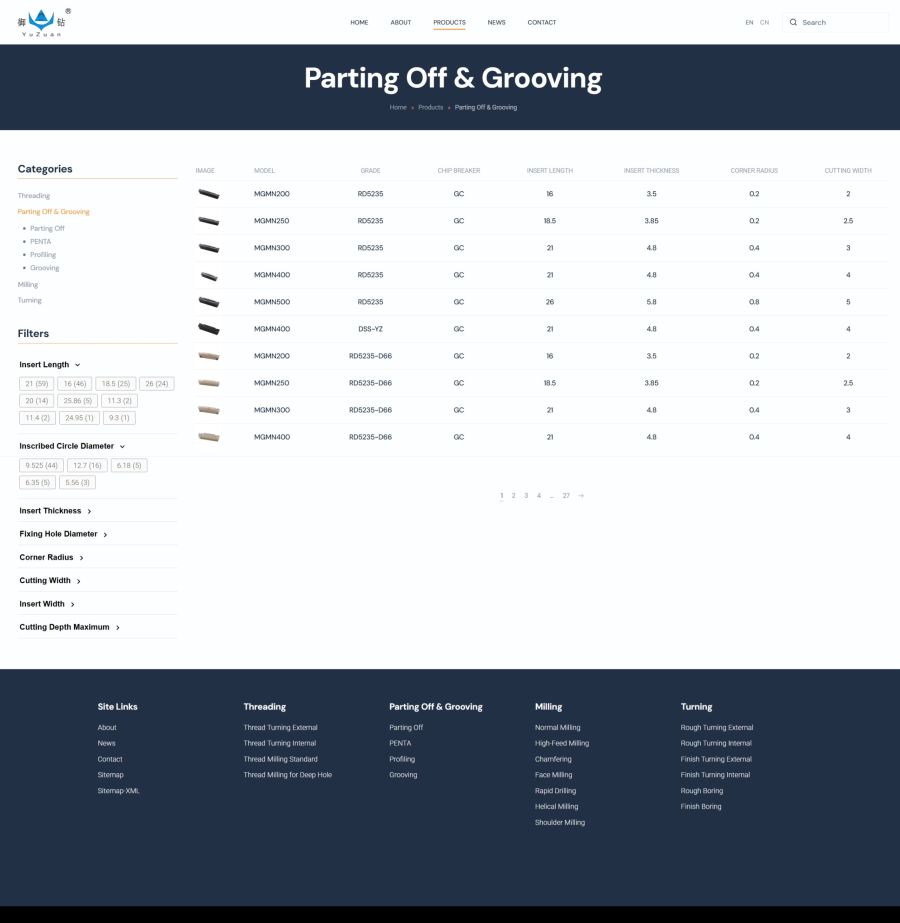Click the search magnifier icon

click(793, 22)
